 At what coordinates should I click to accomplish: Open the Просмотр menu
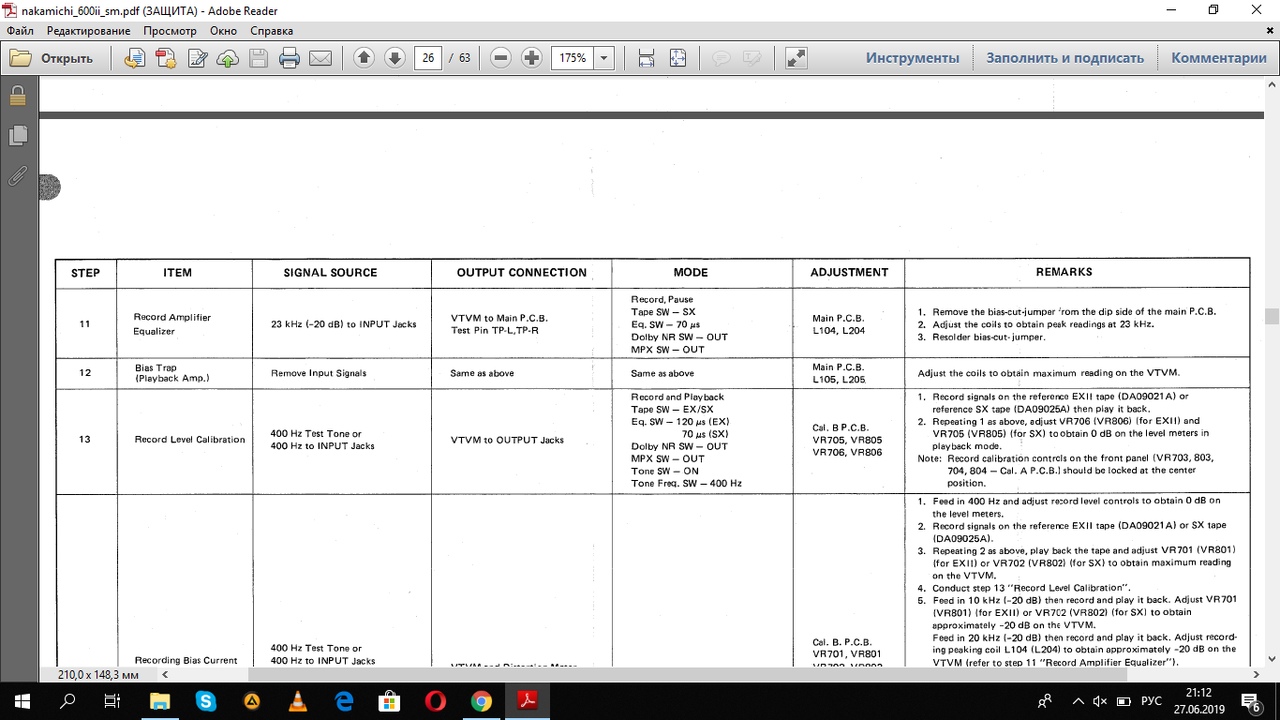[x=169, y=31]
